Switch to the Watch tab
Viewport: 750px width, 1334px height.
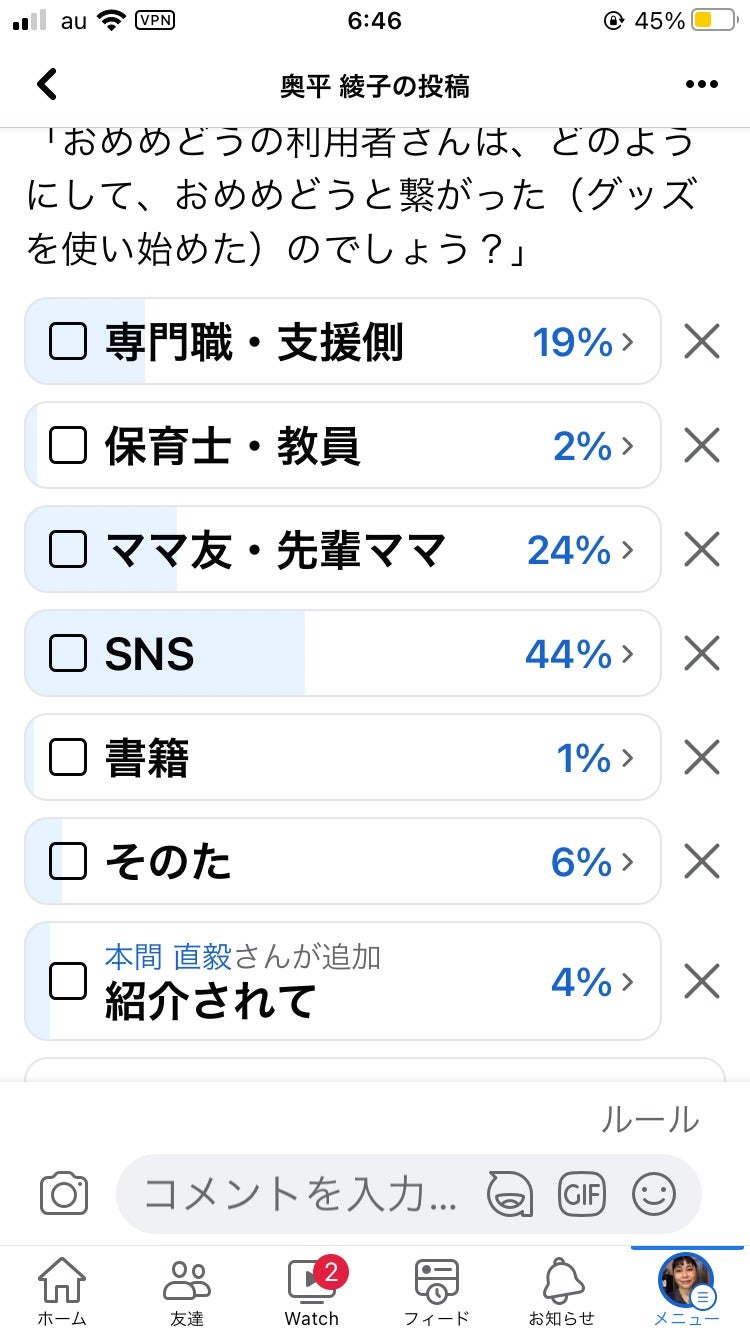coord(312,1290)
